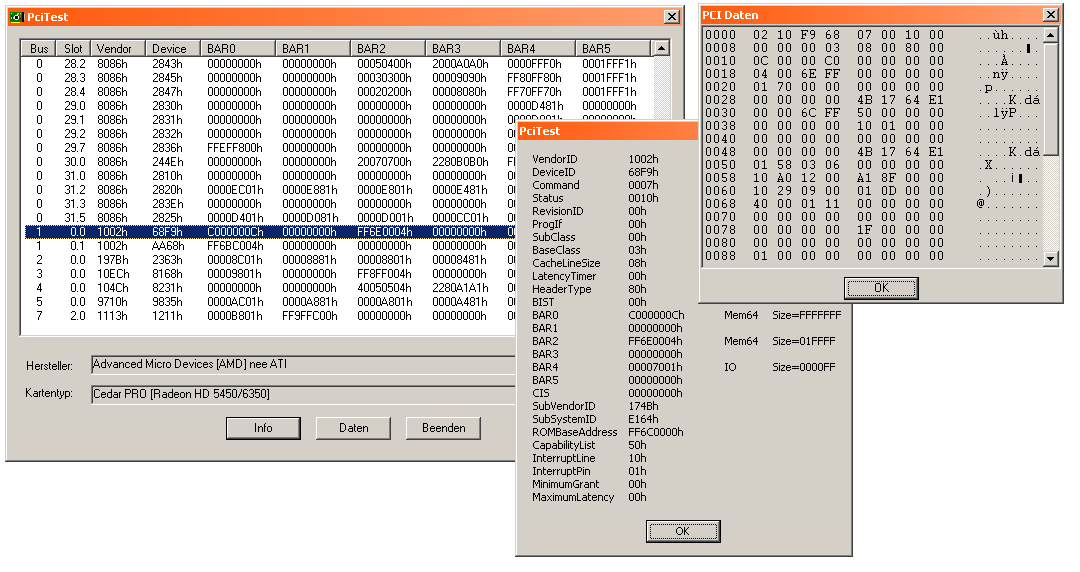Click the hex offset 0000 in PCI Daten
The height and width of the screenshot is (572, 1080).
coord(720,35)
